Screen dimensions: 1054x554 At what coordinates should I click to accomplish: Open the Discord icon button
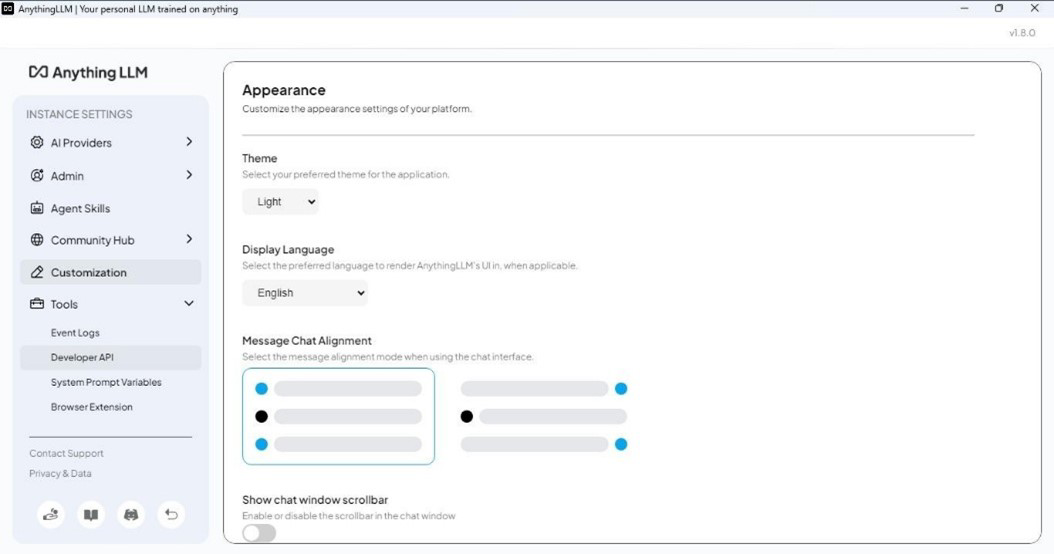pos(131,515)
